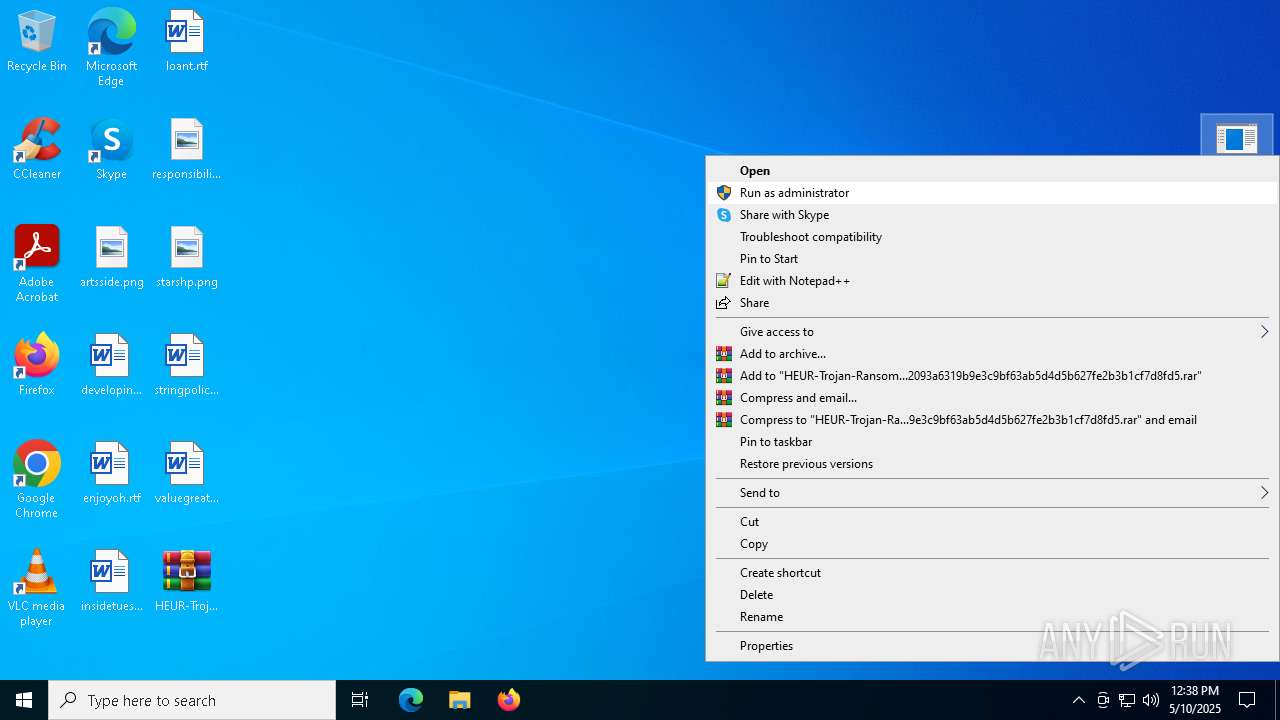Choose Compress and email...

coord(993,398)
